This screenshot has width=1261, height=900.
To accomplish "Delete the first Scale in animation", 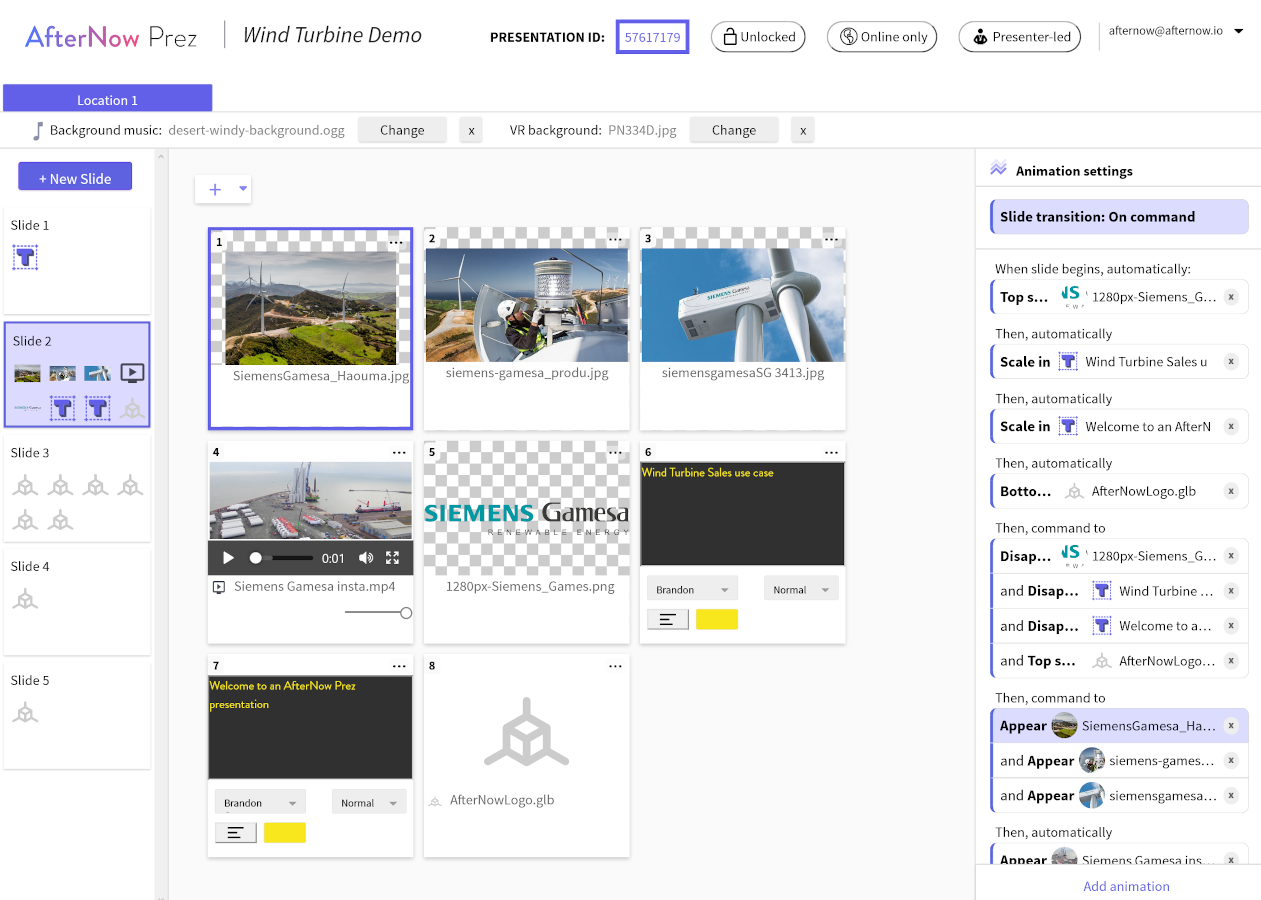I will [x=1231, y=362].
